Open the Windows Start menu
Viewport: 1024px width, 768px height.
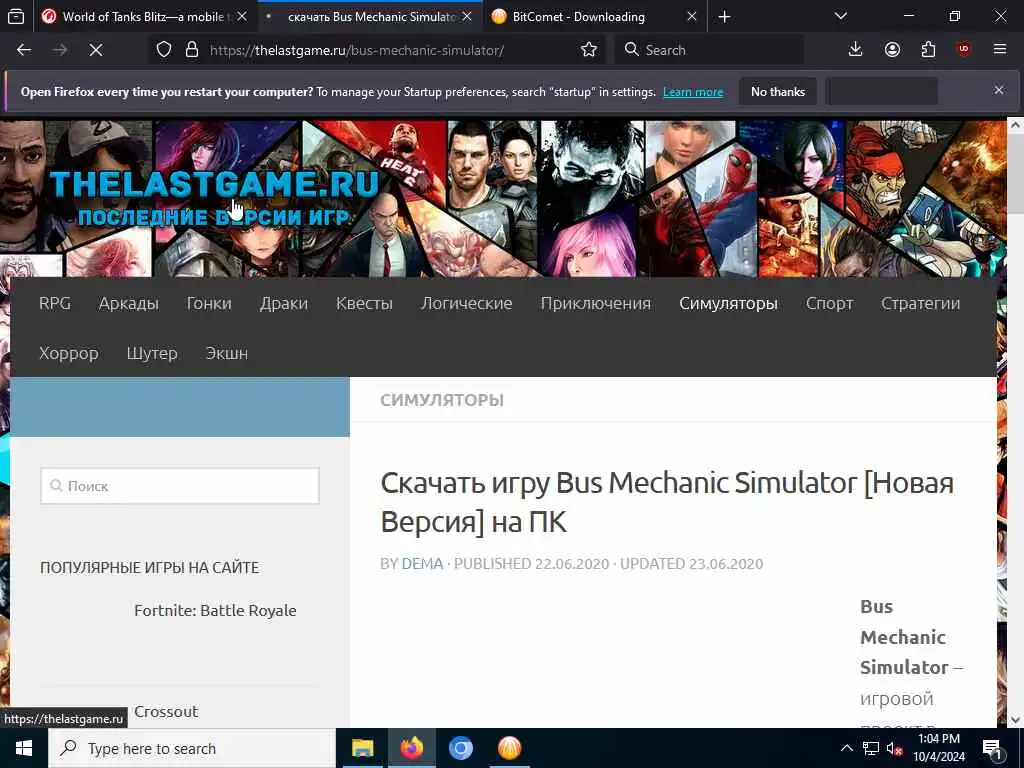[24, 748]
